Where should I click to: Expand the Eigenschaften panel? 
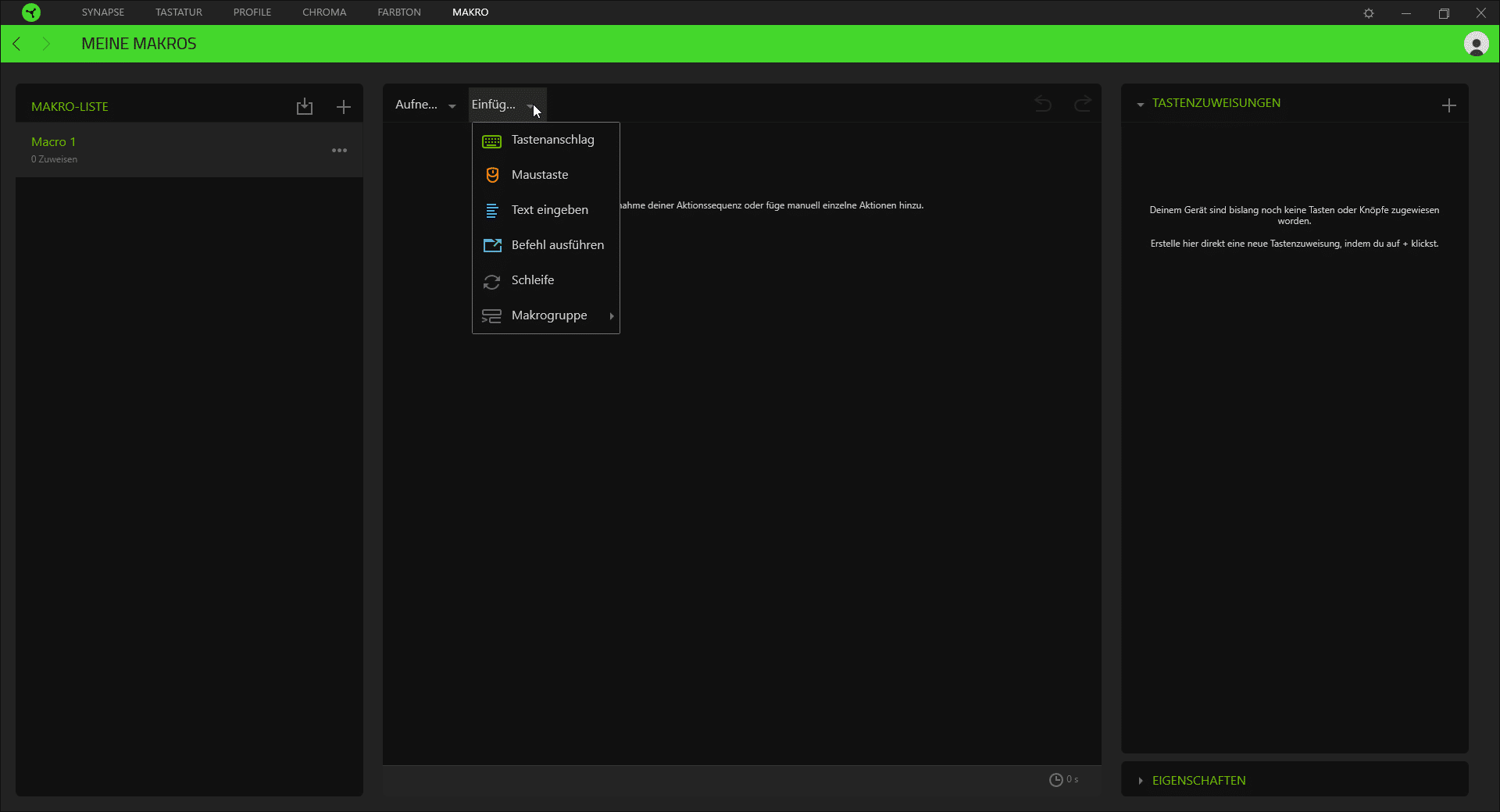click(1198, 780)
